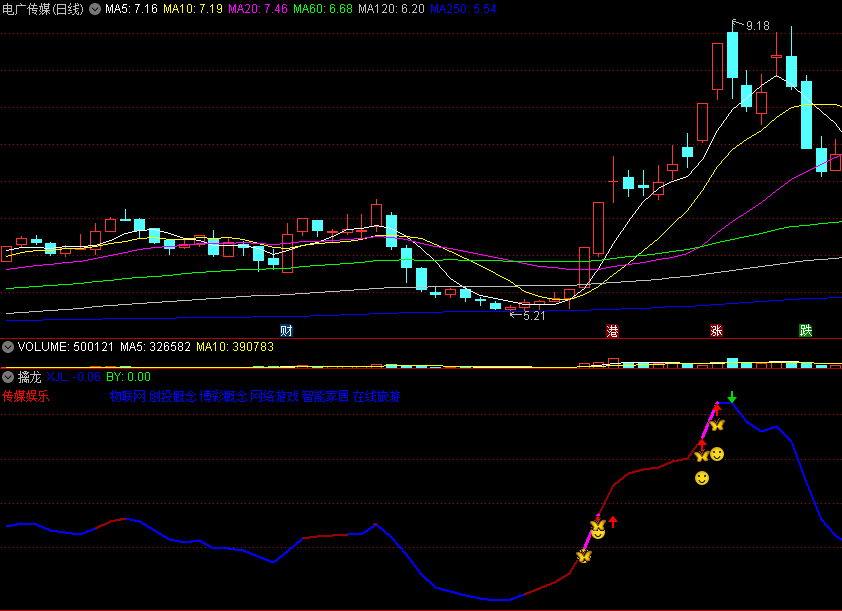Screen dimensions: 842x611
Task: Open the 网络游戏 concept link
Action: pyautogui.click(x=274, y=396)
